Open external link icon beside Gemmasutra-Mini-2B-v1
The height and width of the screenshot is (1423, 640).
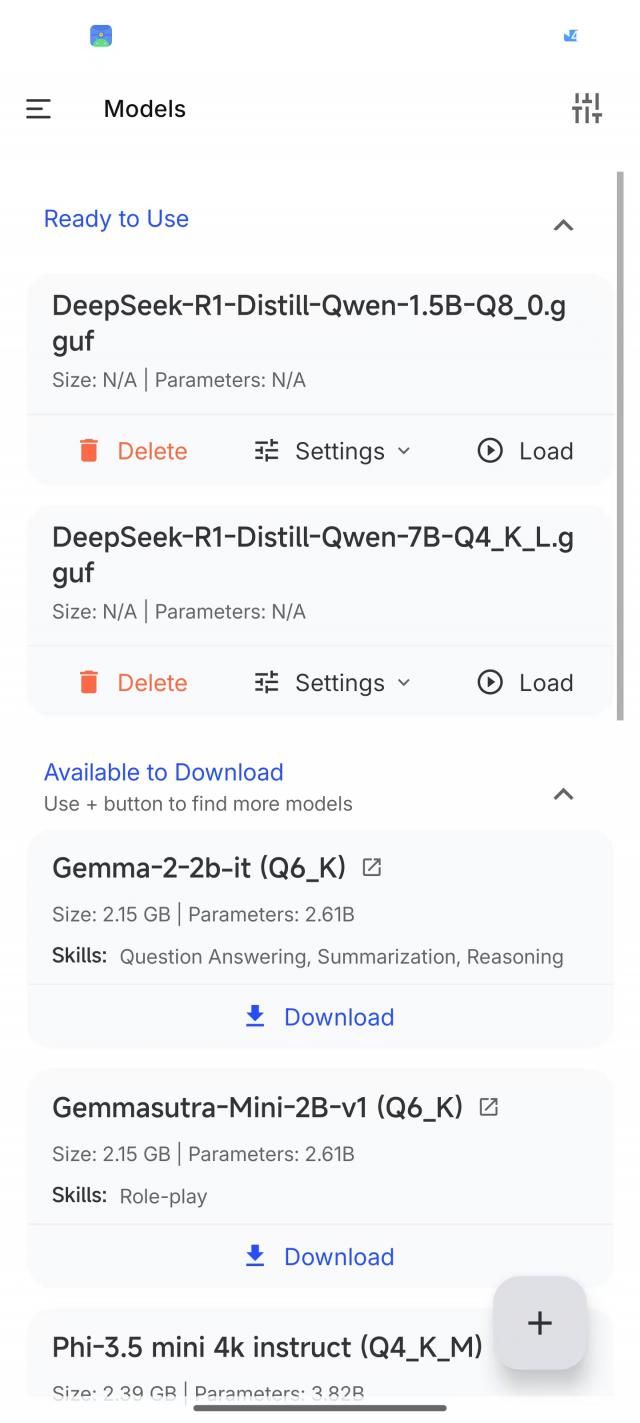tap(489, 1107)
